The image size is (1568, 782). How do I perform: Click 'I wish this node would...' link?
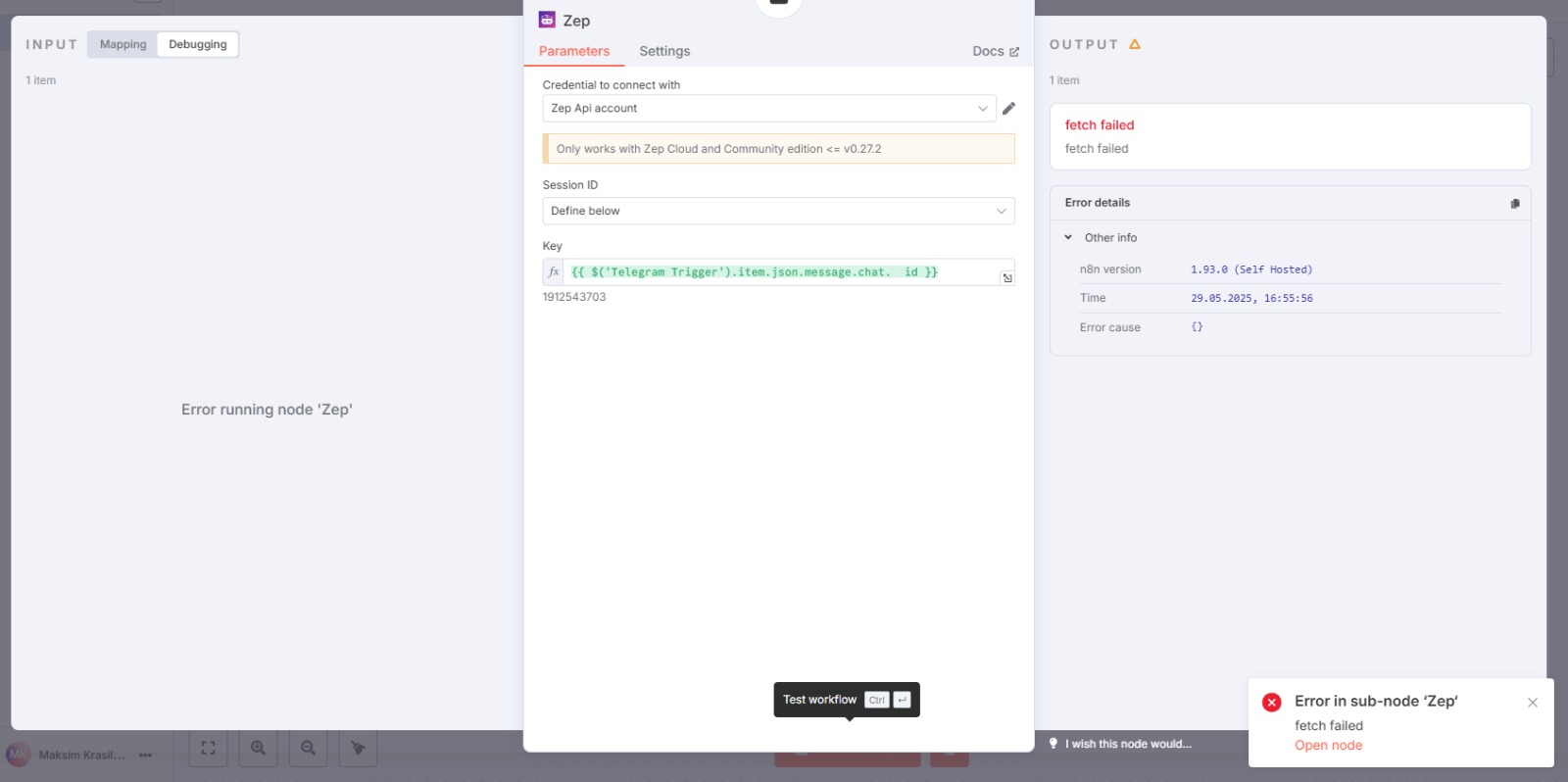1128,744
